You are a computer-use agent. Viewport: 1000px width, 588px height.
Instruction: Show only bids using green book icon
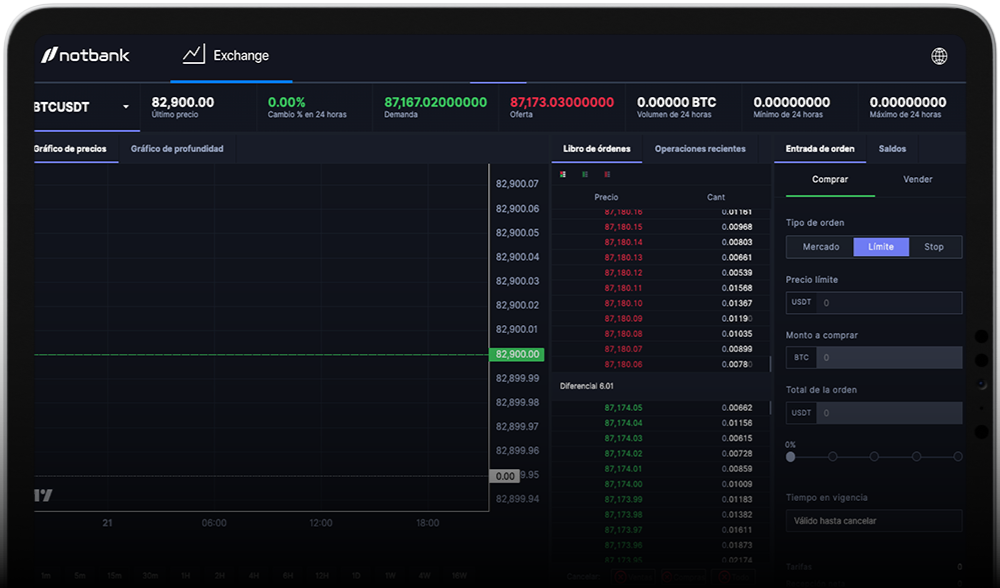(585, 173)
